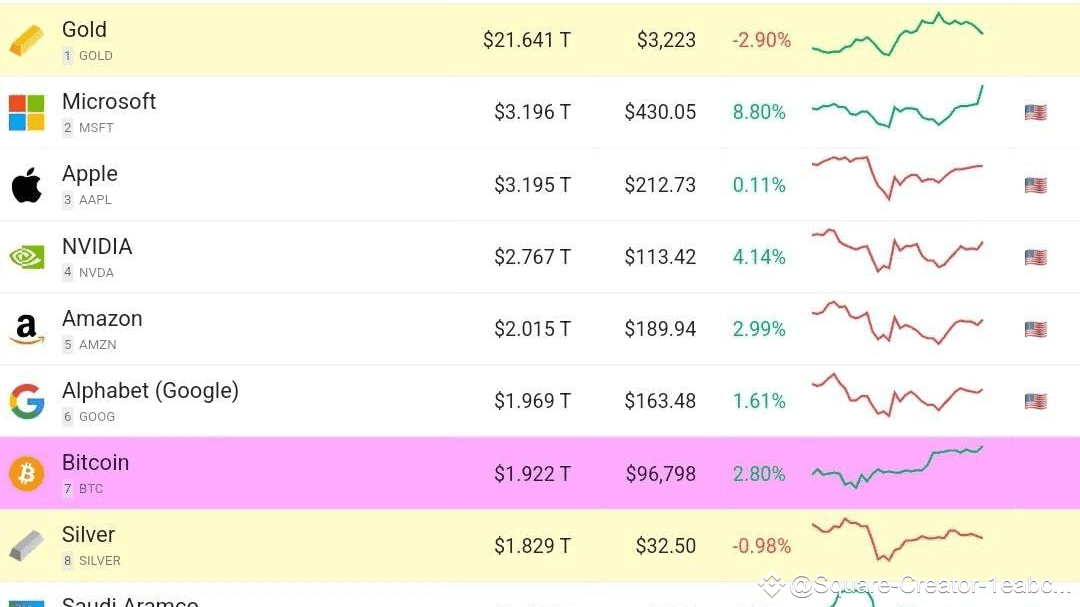The height and width of the screenshot is (607, 1080).
Task: Click Bitcoin's price trend sparkline
Action: point(897,466)
